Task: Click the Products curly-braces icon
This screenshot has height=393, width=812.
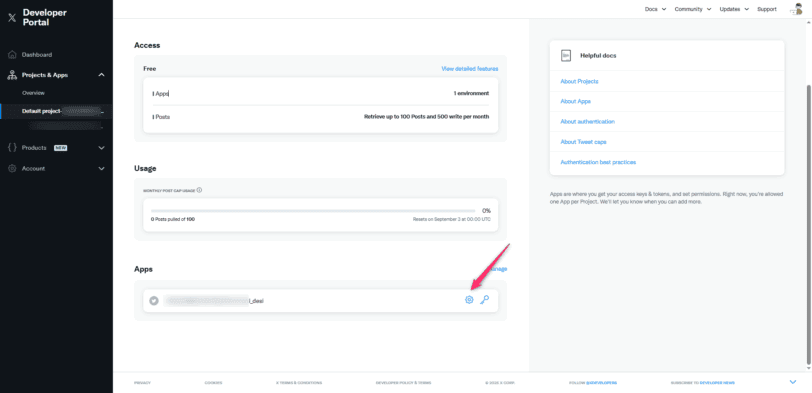Action: pos(12,148)
